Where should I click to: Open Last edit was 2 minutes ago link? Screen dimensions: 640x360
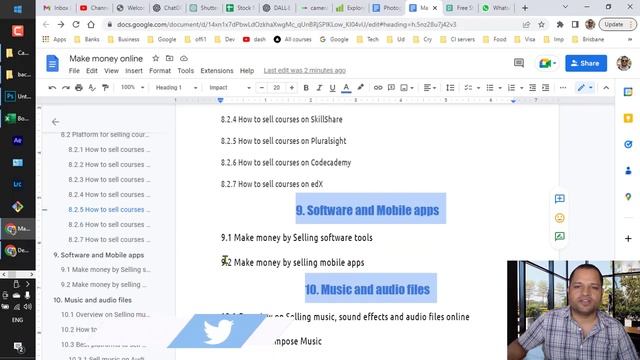304,71
